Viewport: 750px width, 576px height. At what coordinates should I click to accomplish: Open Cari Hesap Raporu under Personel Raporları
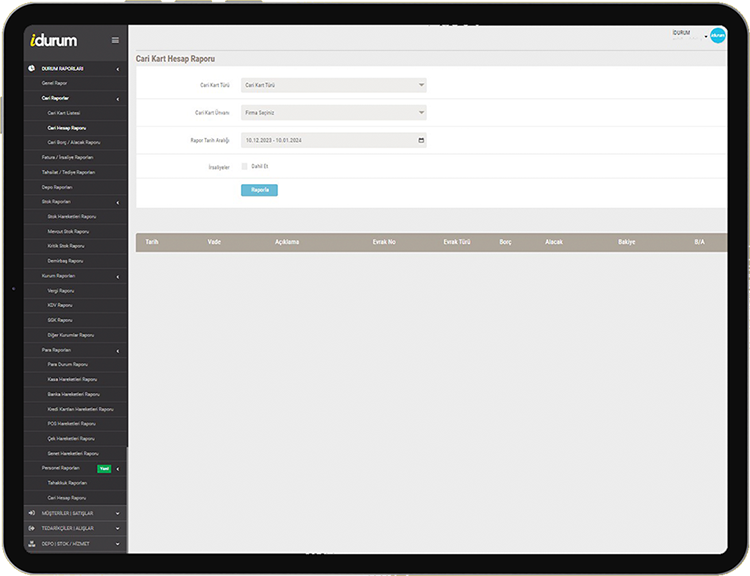(x=66, y=498)
